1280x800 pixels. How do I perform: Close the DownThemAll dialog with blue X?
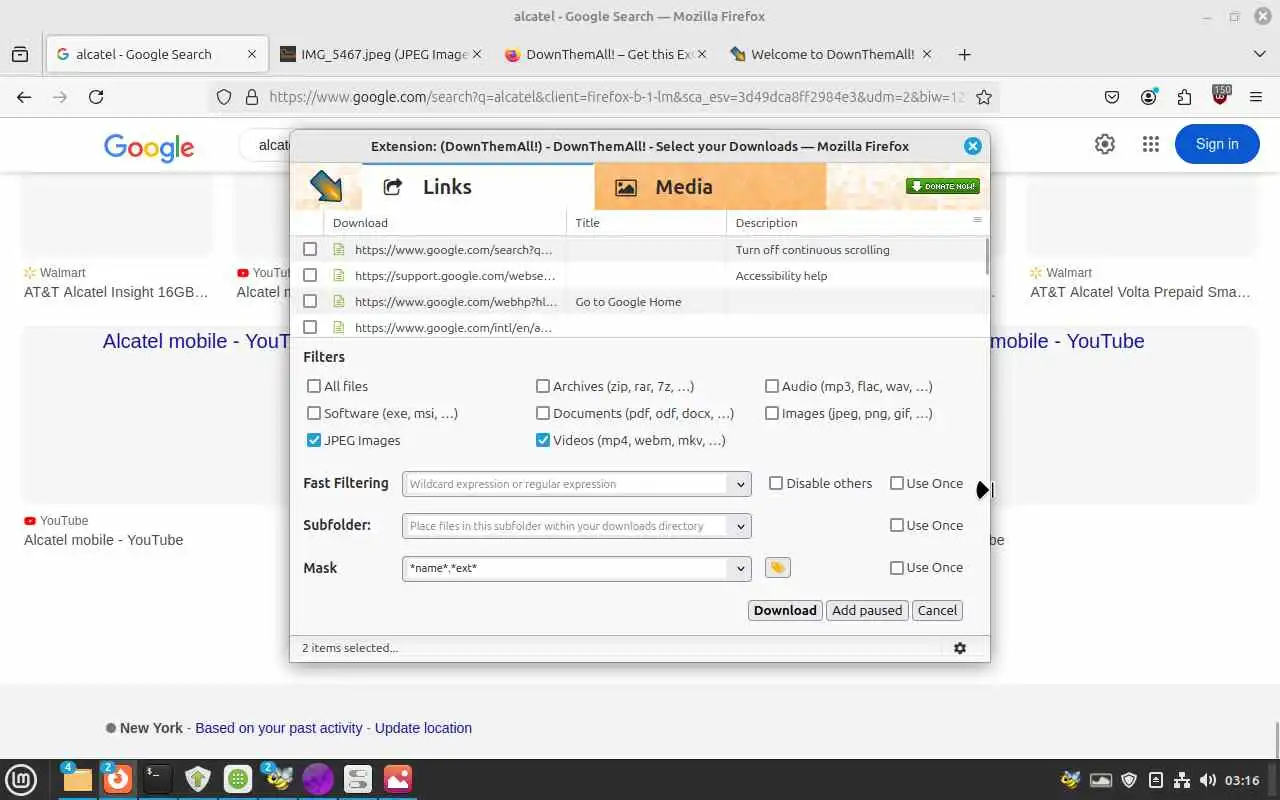pos(972,146)
